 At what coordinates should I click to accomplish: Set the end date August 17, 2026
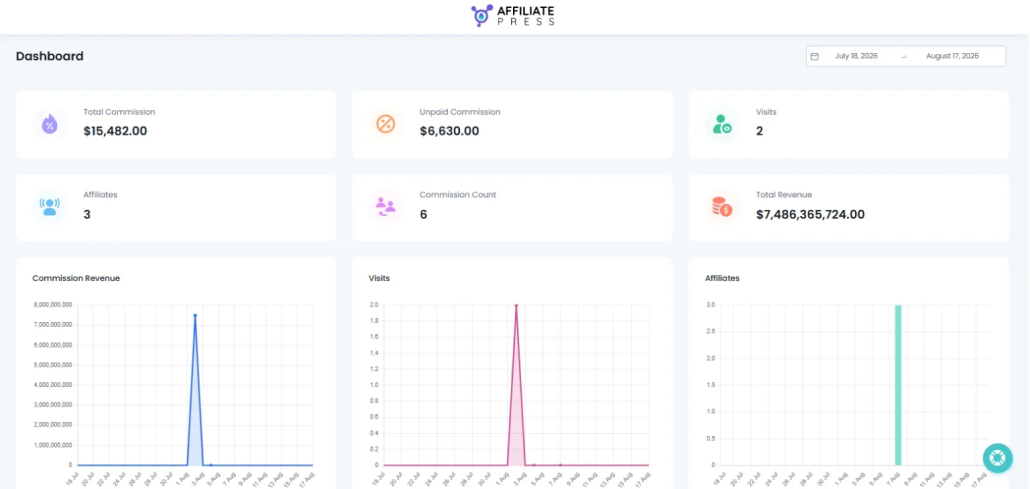952,57
